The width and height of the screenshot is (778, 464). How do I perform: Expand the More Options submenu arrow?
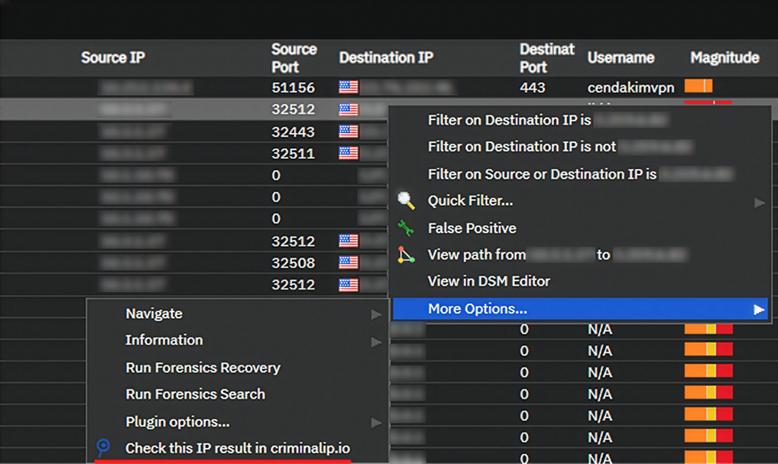point(759,310)
